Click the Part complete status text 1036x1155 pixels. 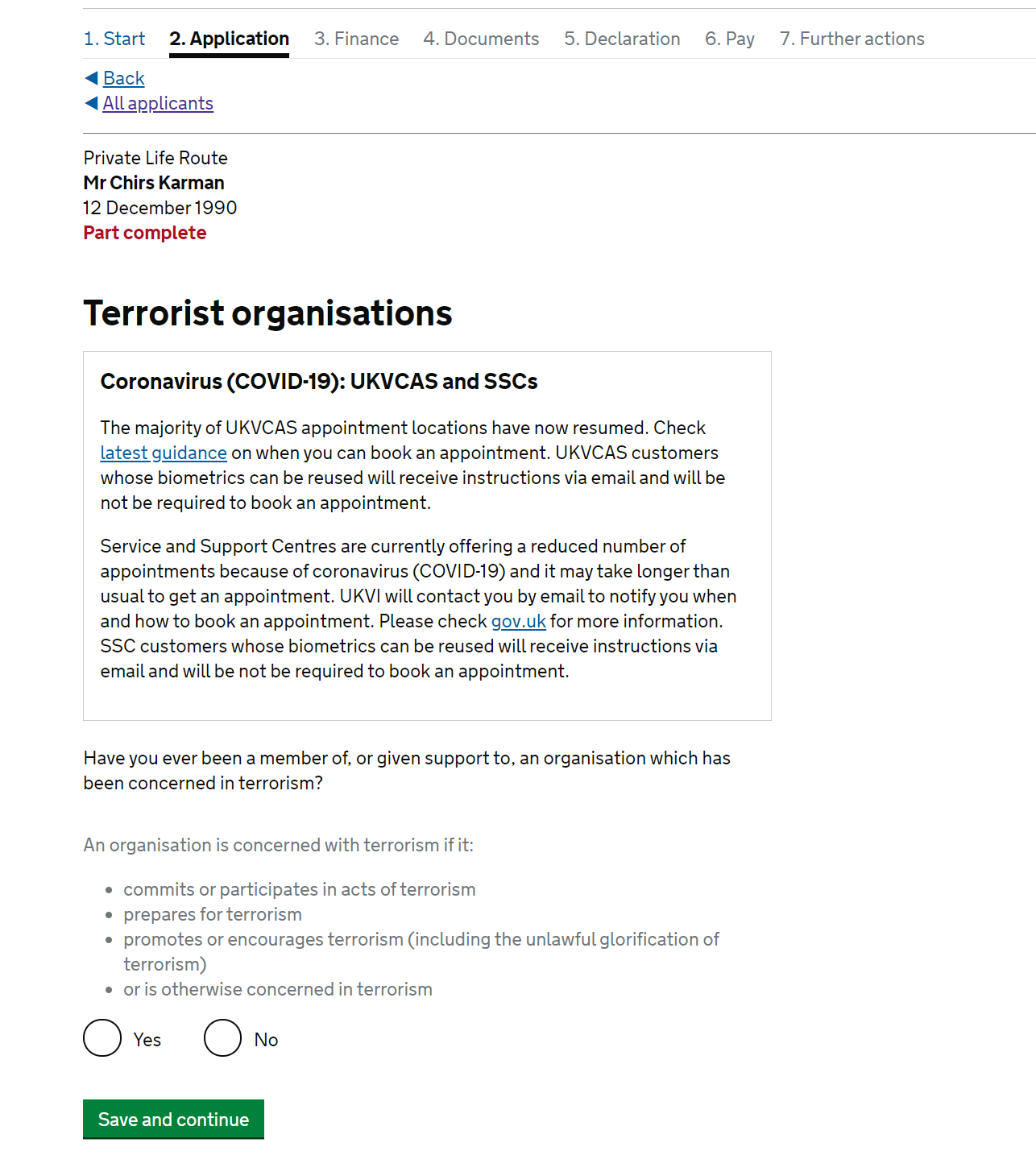click(145, 233)
